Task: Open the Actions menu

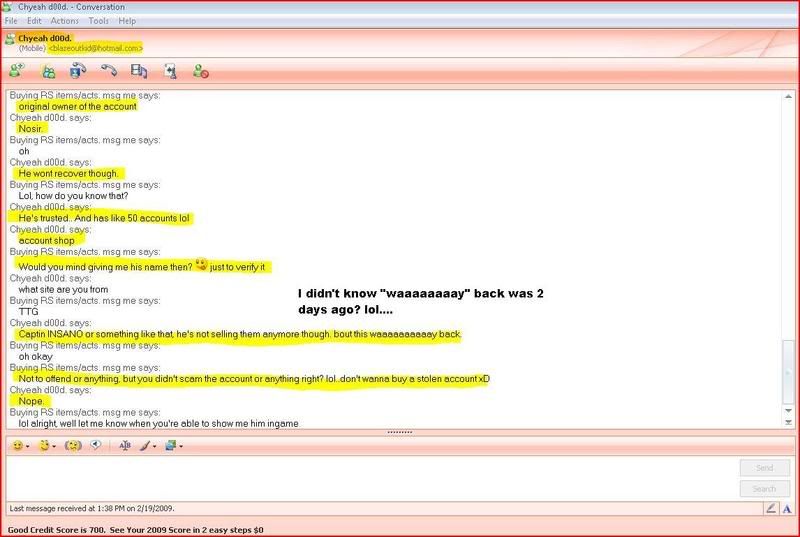Action: click(x=64, y=21)
